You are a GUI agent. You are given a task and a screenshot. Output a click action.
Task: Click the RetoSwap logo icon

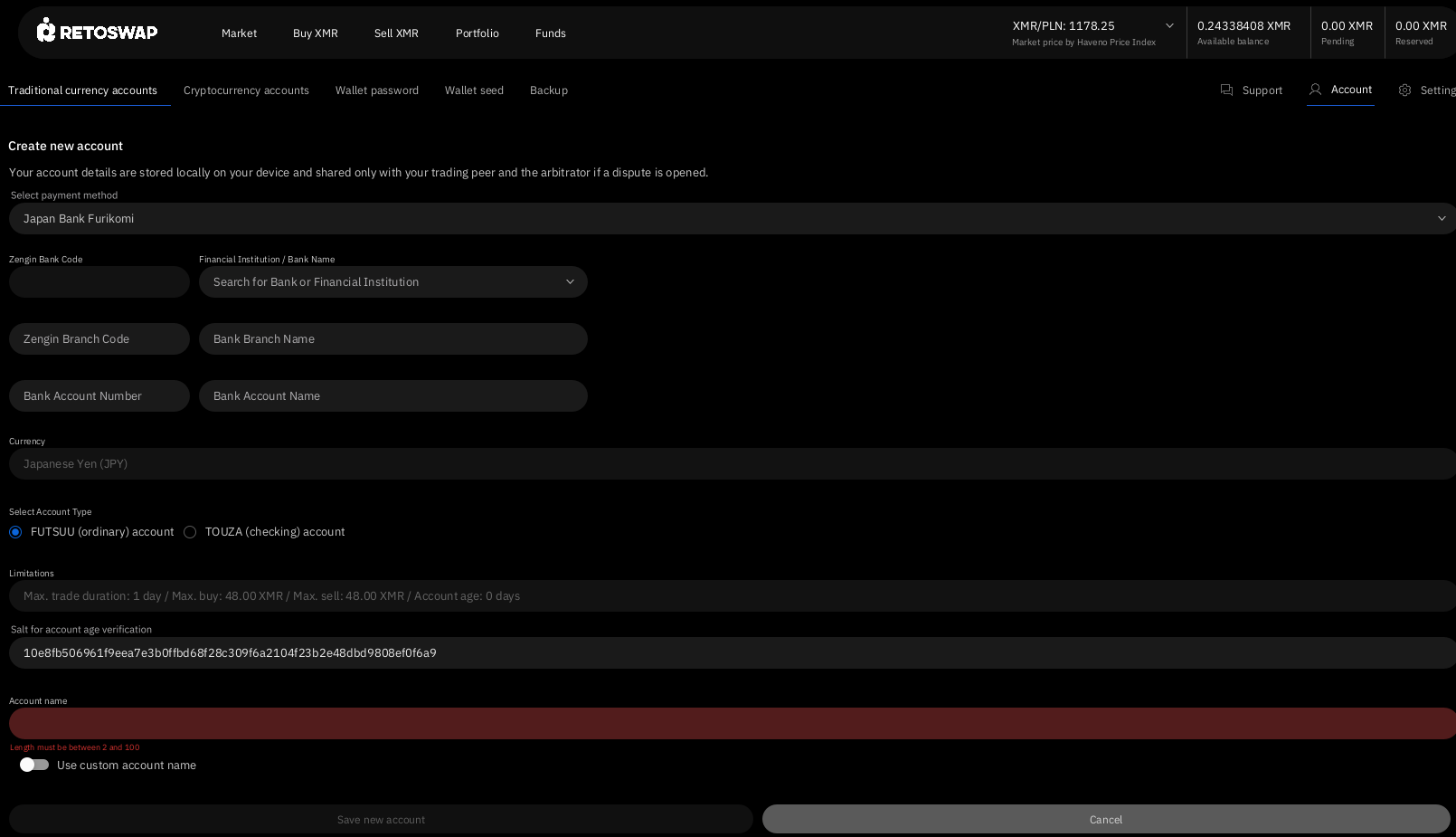coord(47,31)
